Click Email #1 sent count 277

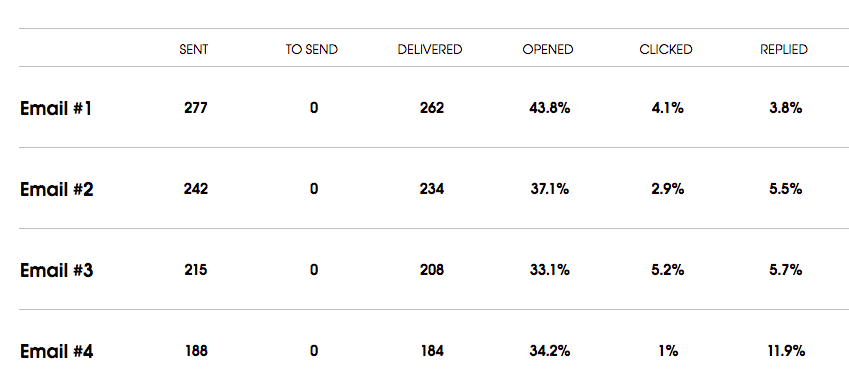pos(195,108)
